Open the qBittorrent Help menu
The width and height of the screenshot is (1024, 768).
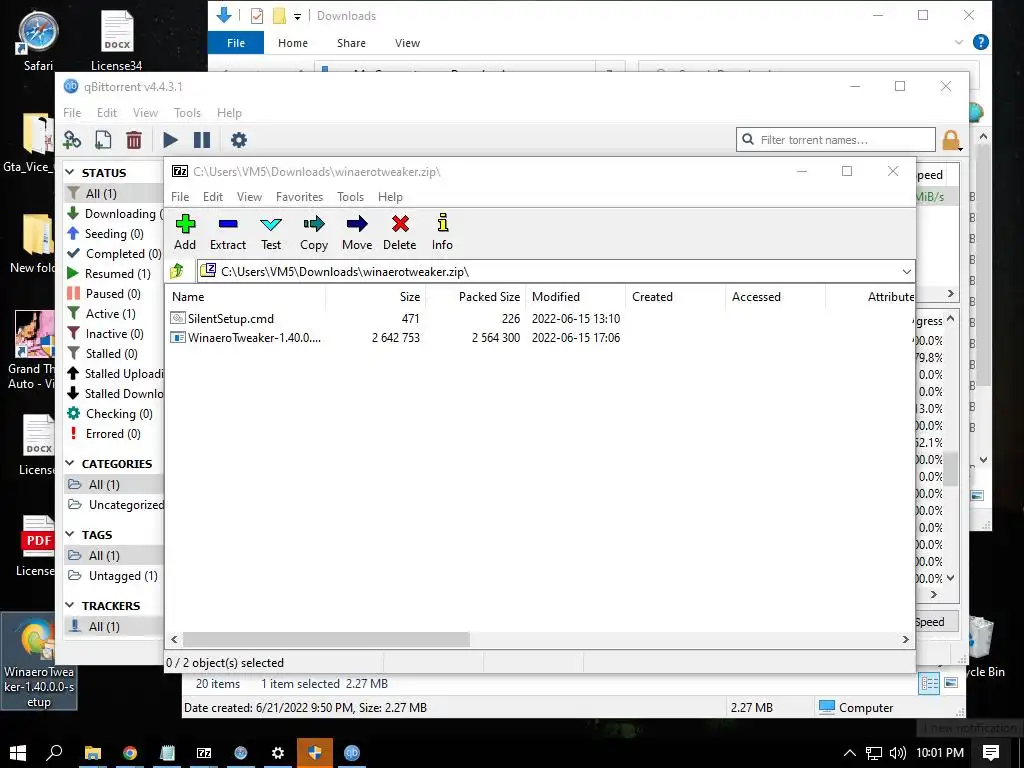click(229, 113)
